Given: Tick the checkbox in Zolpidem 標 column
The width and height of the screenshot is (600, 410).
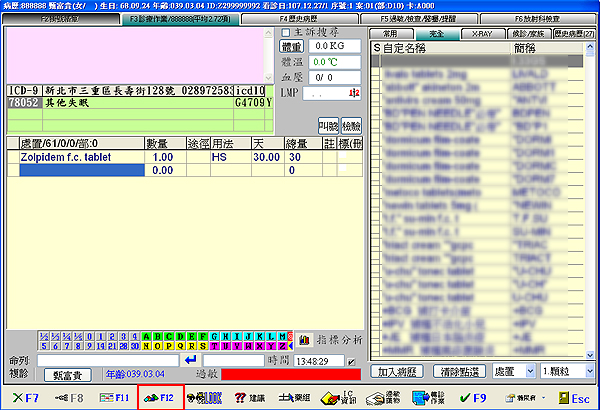Looking at the screenshot, I should pyautogui.click(x=340, y=157).
